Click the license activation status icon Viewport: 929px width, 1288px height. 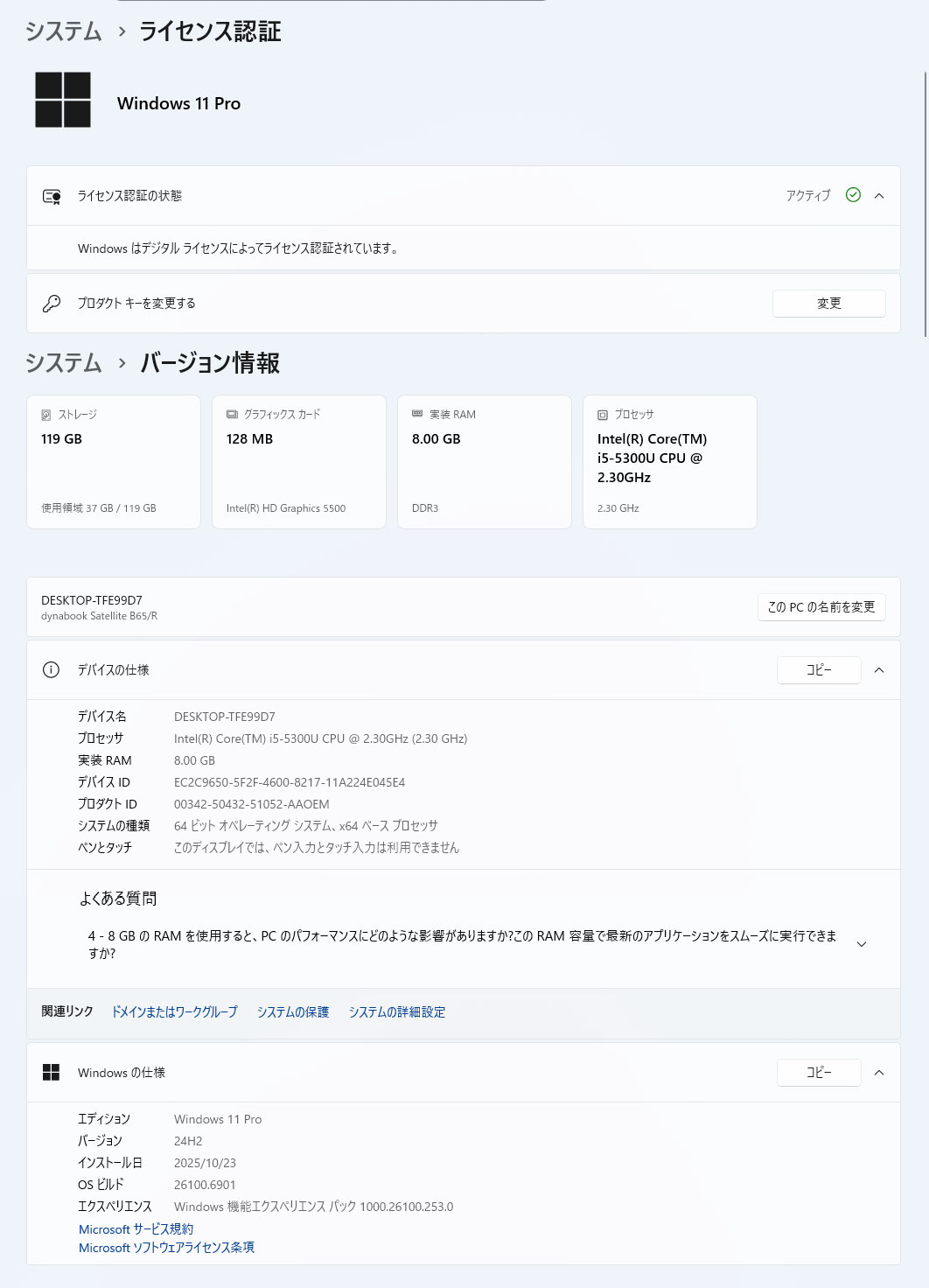(52, 196)
